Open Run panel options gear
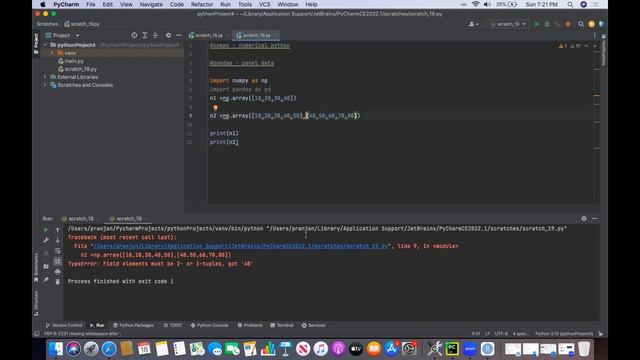Viewport: 640px width, 360px height. coord(584,219)
